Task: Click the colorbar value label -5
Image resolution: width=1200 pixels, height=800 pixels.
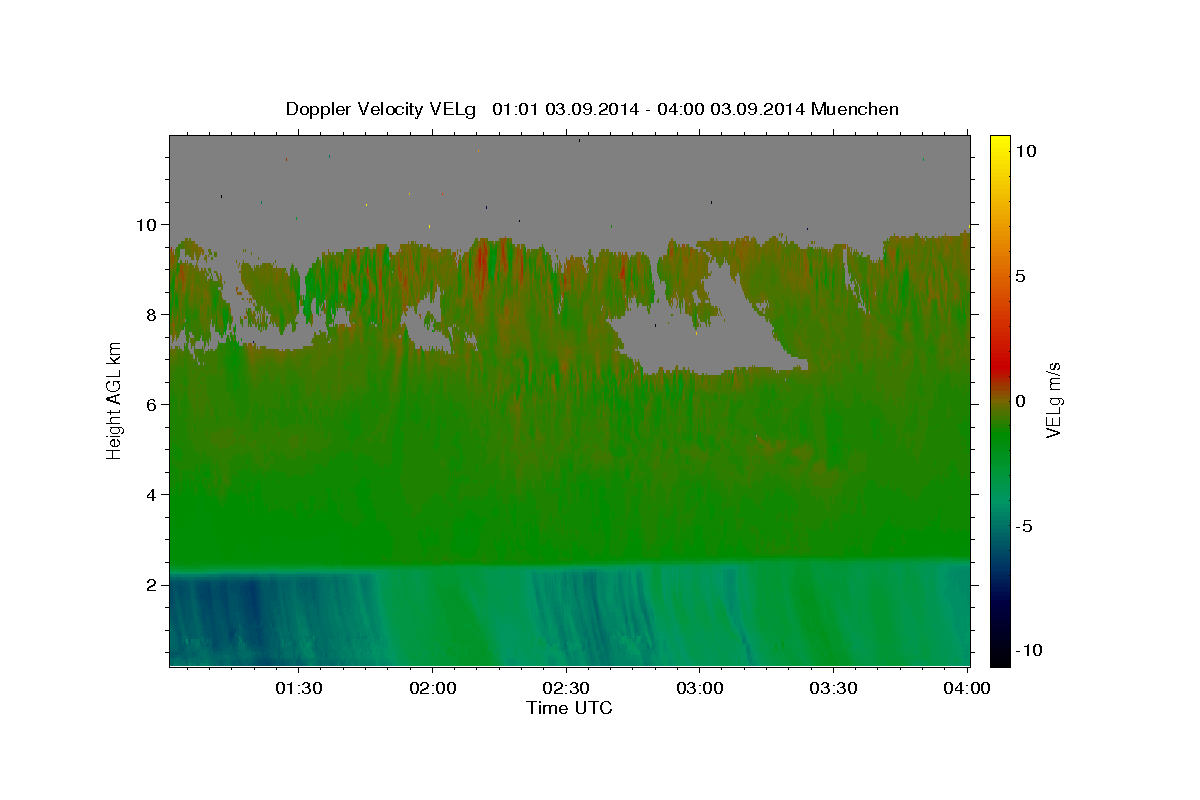Action: (1024, 526)
